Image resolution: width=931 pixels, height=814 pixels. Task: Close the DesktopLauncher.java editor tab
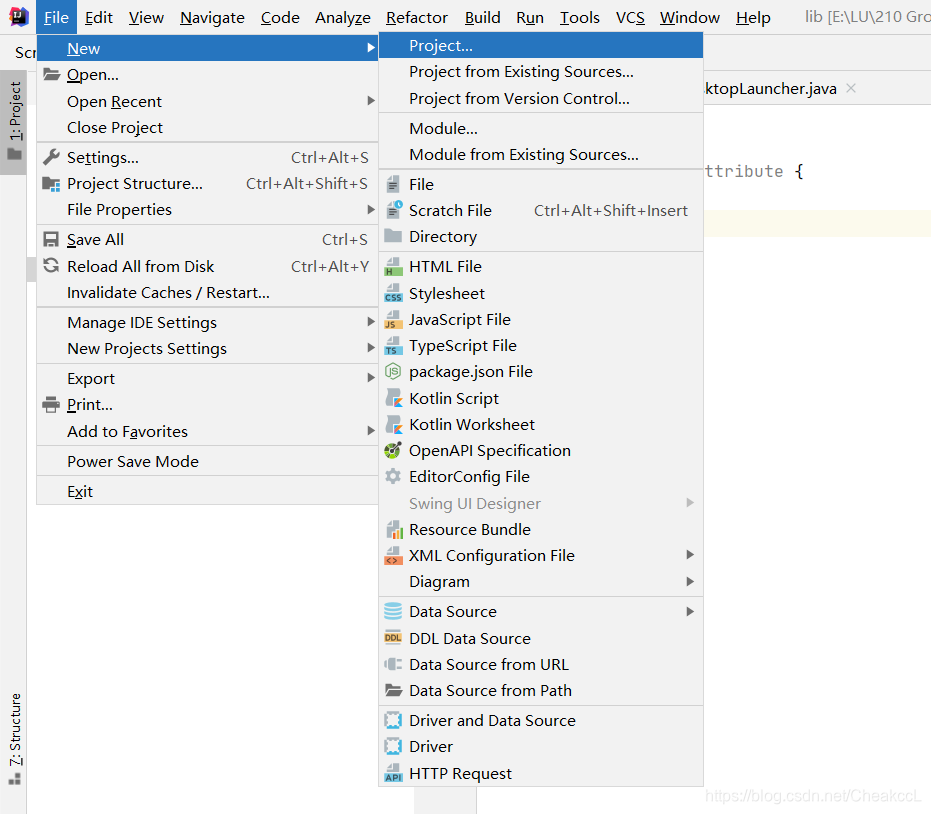click(x=851, y=88)
